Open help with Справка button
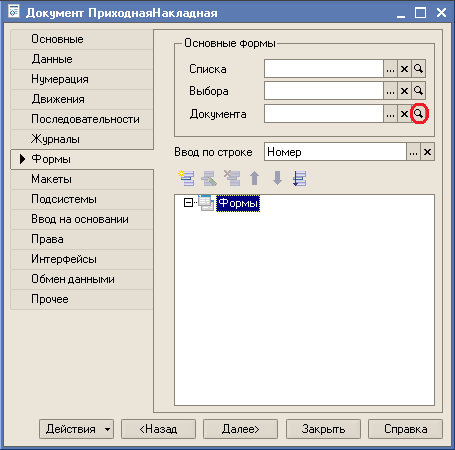The height and width of the screenshot is (450, 455). [x=405, y=429]
